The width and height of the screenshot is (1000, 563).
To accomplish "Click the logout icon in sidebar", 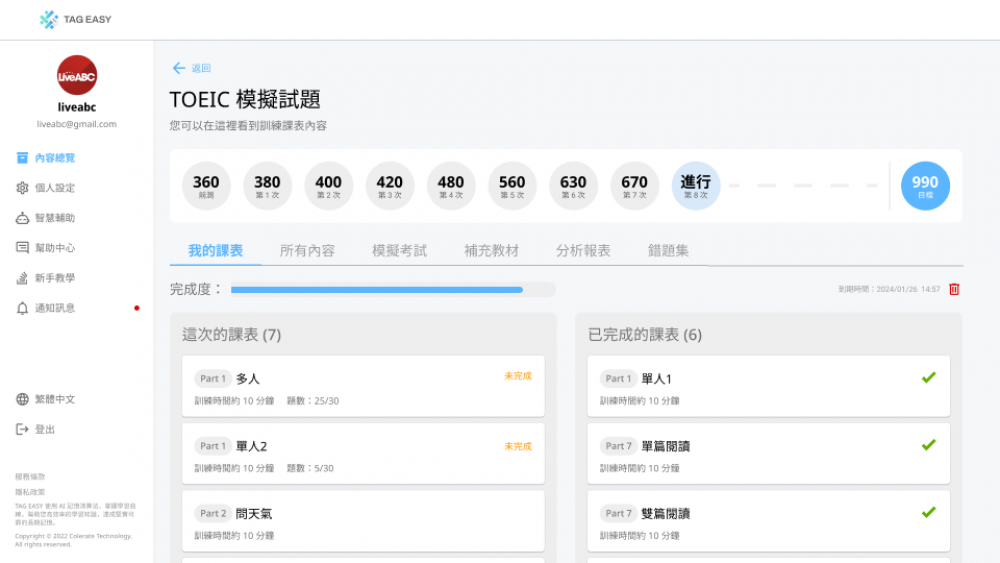I will click(23, 429).
